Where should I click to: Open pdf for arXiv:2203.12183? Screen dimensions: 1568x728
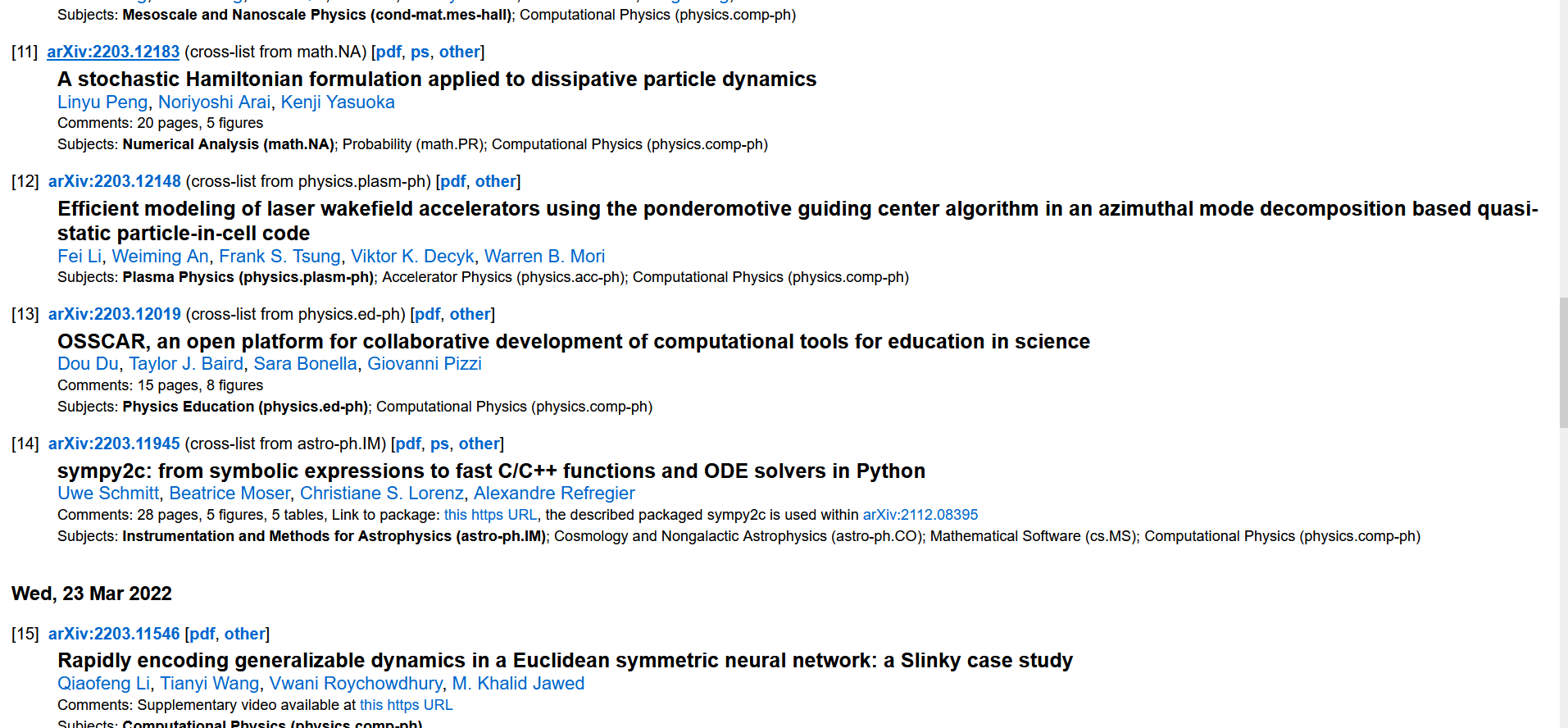[x=389, y=52]
